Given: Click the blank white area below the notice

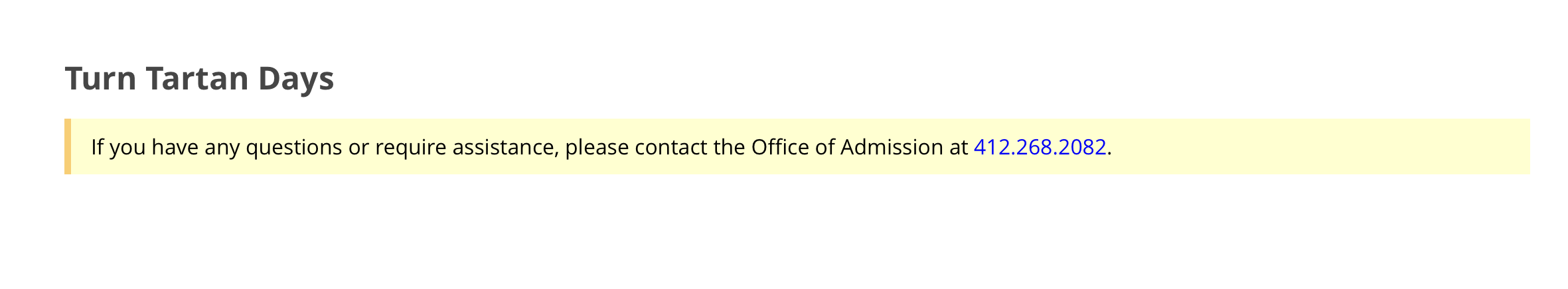Looking at the screenshot, I should point(783,232).
